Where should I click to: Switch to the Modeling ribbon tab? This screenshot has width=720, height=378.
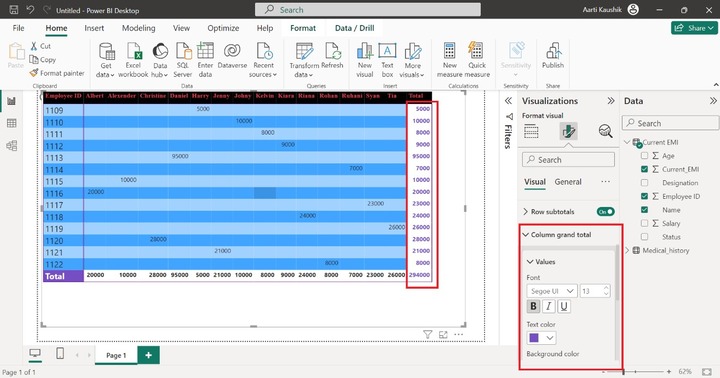138,28
